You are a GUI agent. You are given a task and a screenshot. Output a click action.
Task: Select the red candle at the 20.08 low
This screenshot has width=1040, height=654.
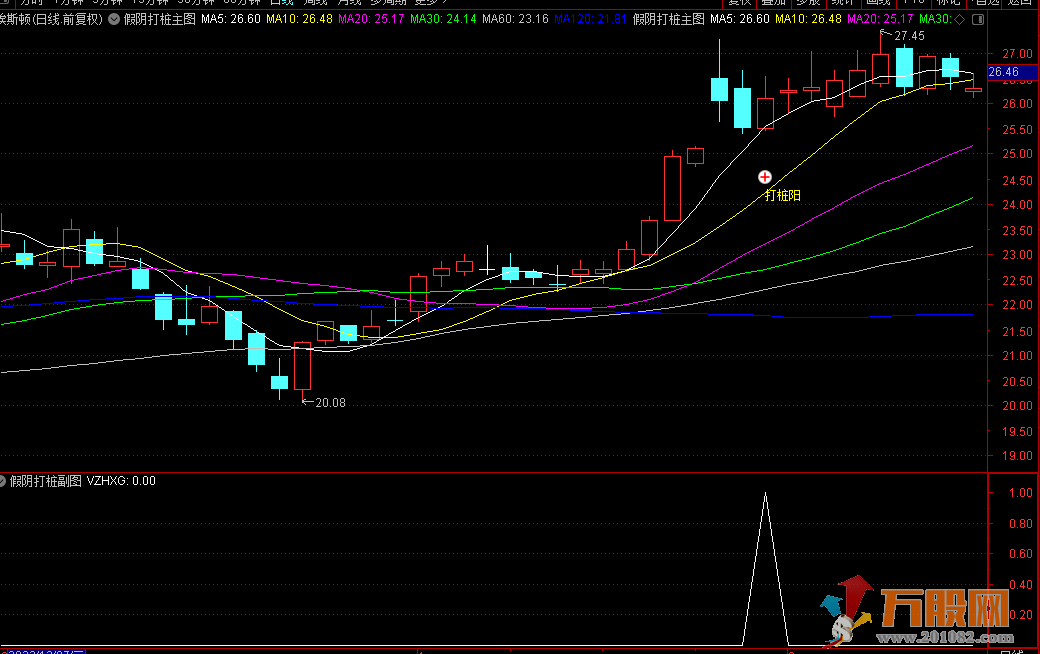[x=302, y=366]
